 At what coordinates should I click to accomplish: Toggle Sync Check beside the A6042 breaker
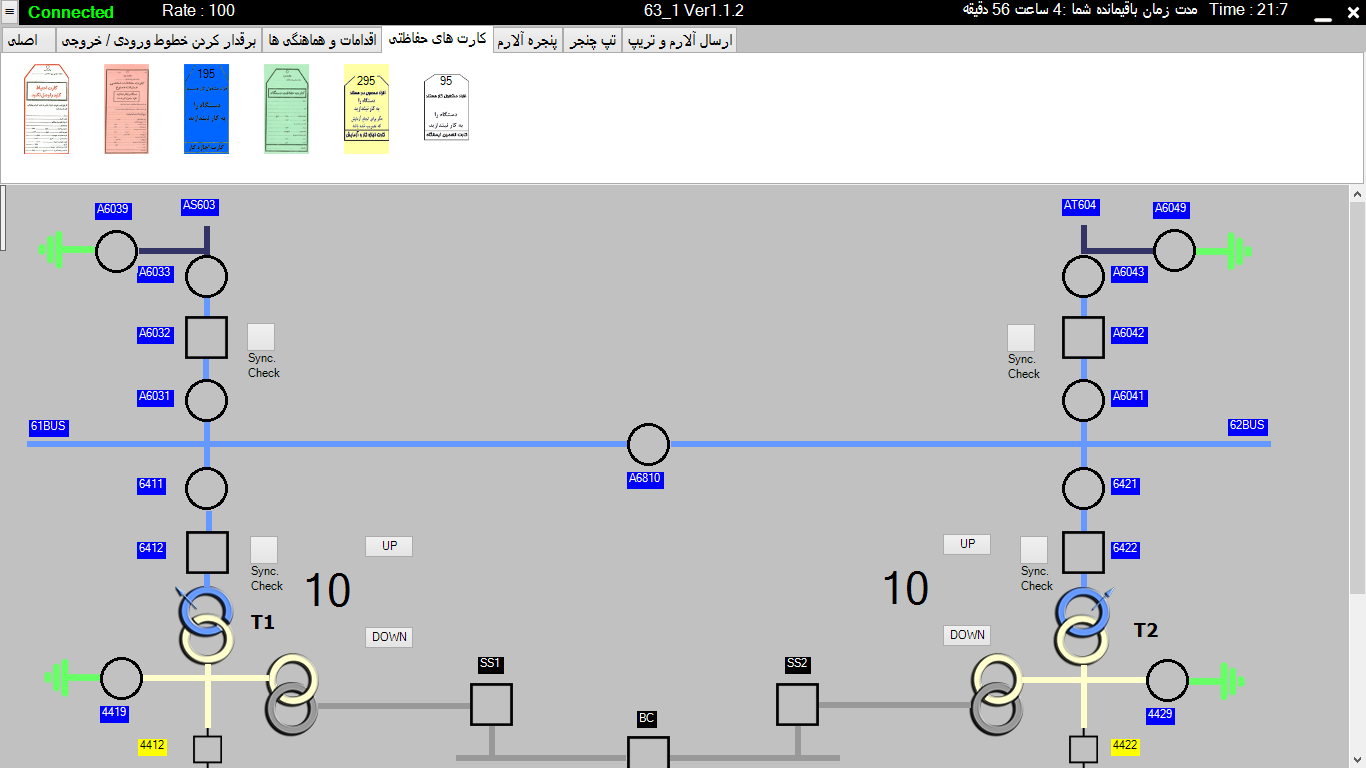pyautogui.click(x=1021, y=338)
